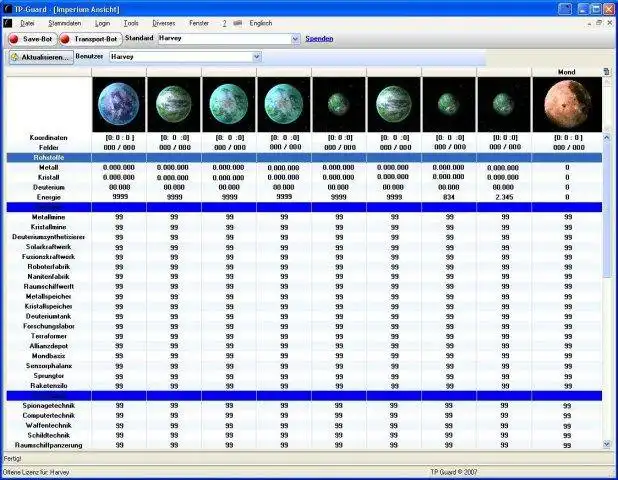Screen dimensions: 618x480
Task: Click the Kristall row label
Action: click(48, 177)
